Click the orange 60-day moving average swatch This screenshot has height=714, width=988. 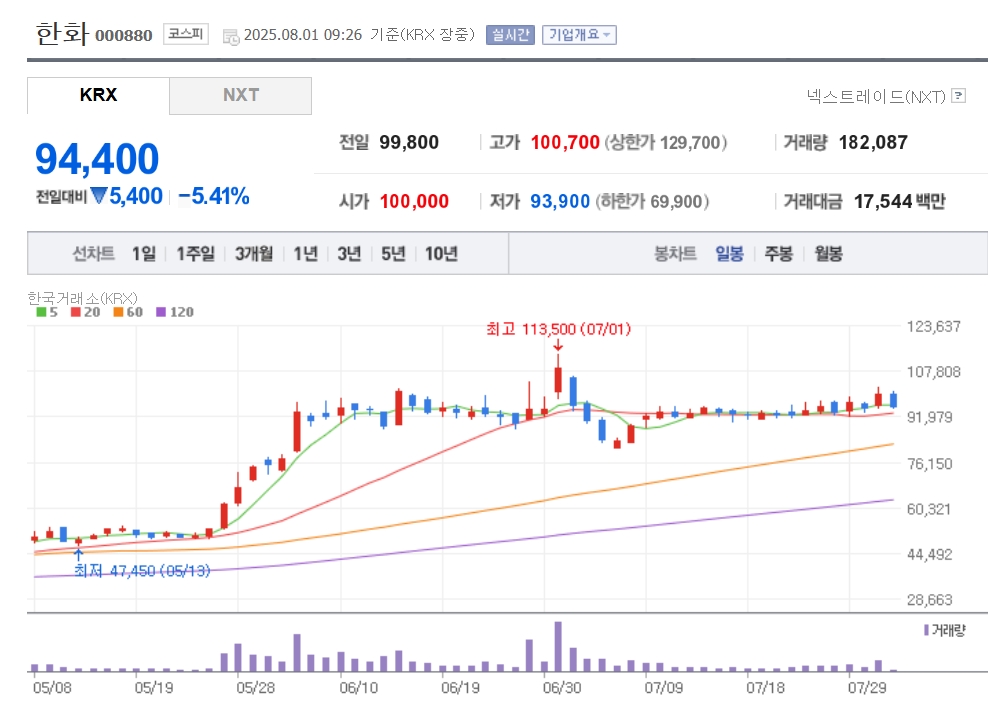point(118,312)
